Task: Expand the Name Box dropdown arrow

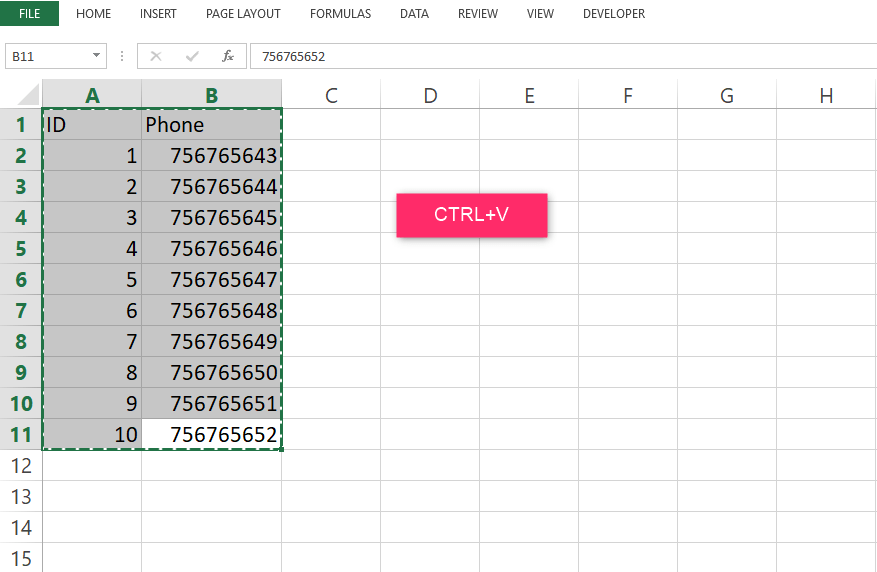Action: [x=96, y=55]
